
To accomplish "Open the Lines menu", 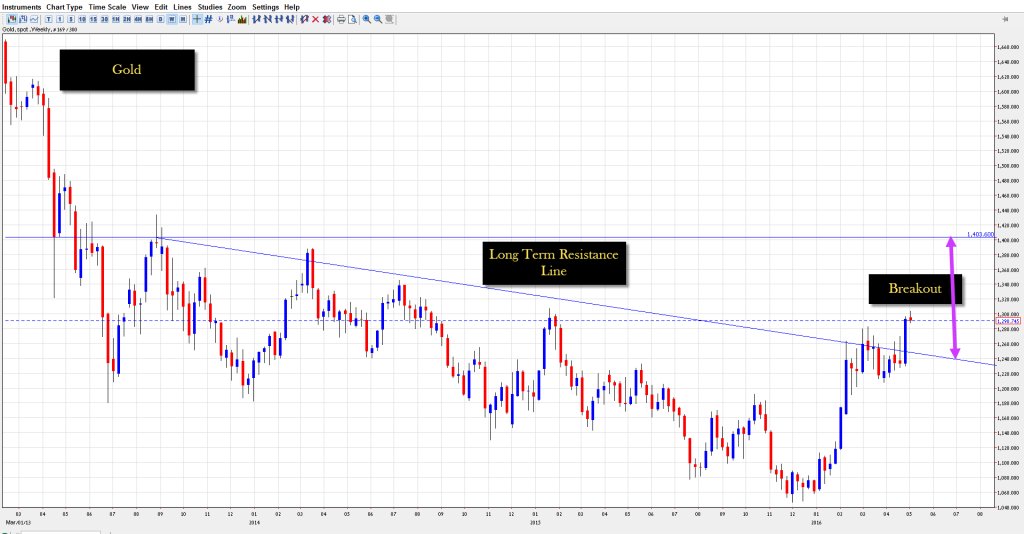I will [x=182, y=7].
